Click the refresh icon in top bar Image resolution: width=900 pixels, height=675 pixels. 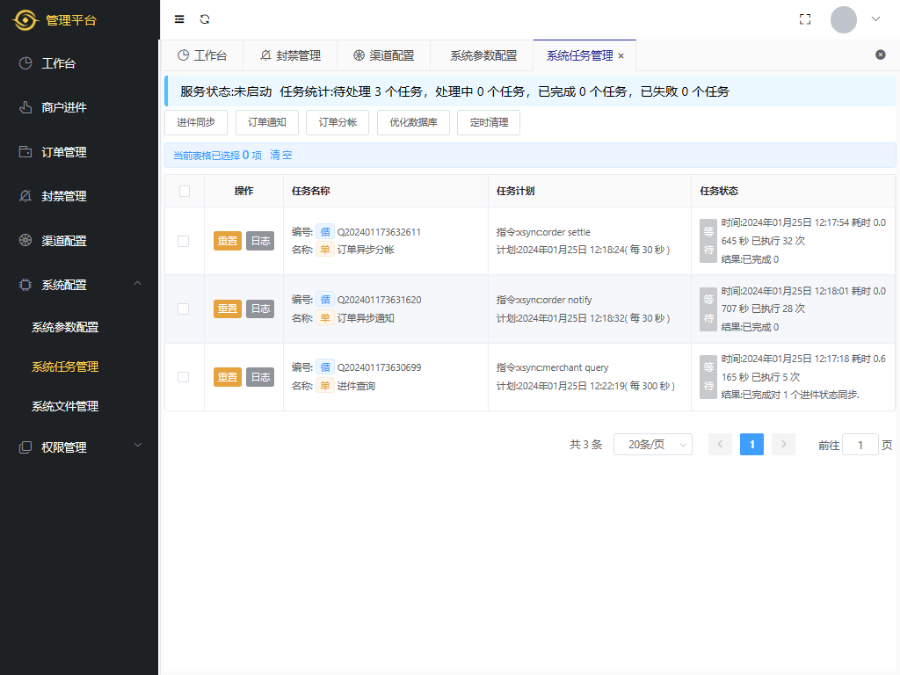(204, 20)
